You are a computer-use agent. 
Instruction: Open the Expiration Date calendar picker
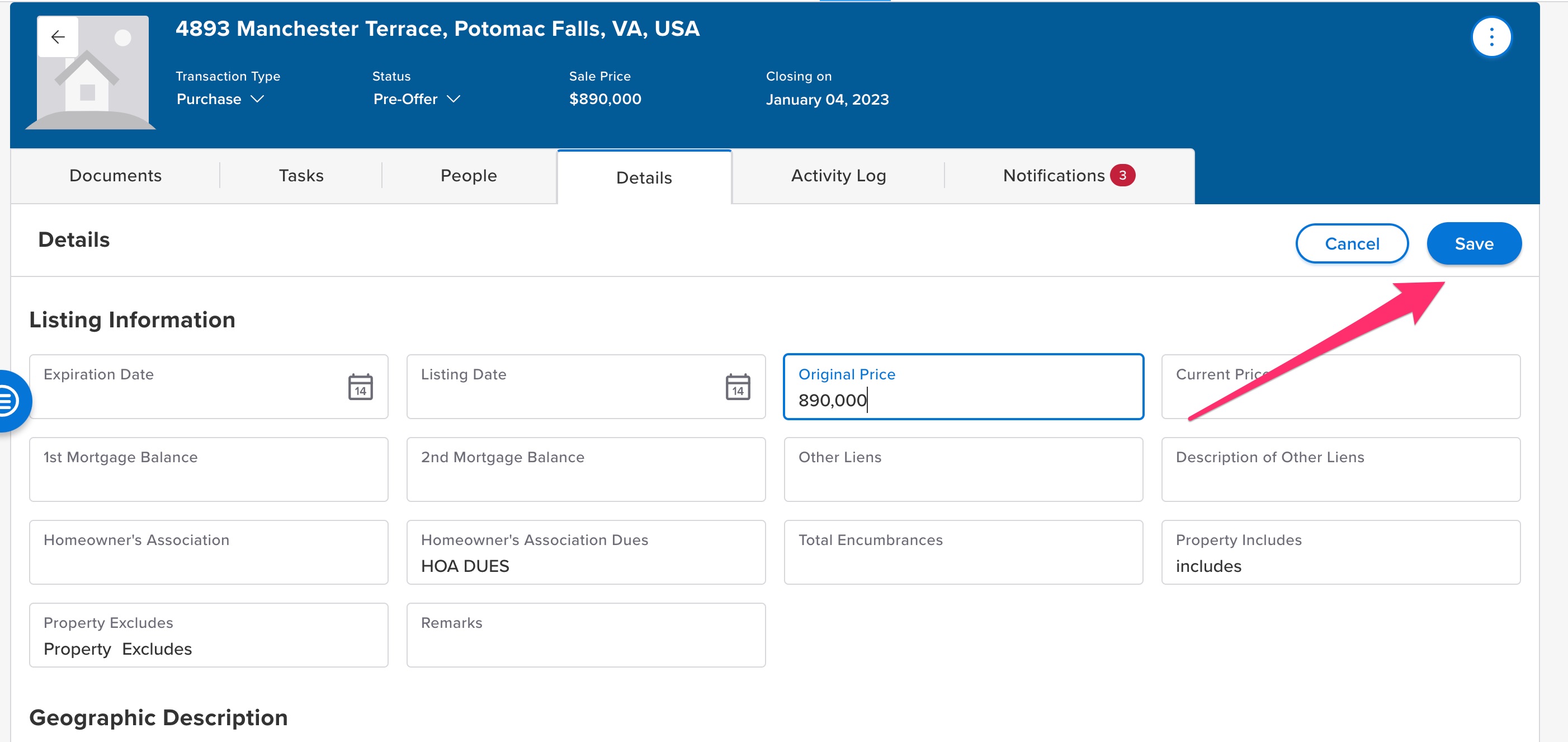point(360,387)
